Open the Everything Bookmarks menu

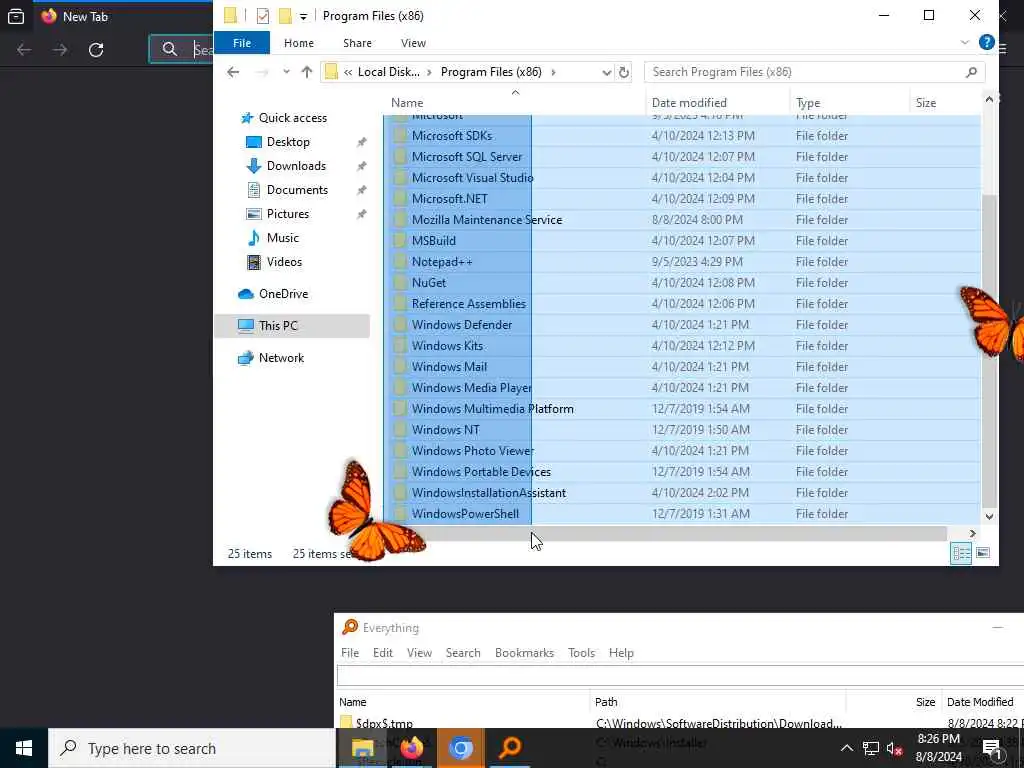(x=524, y=653)
